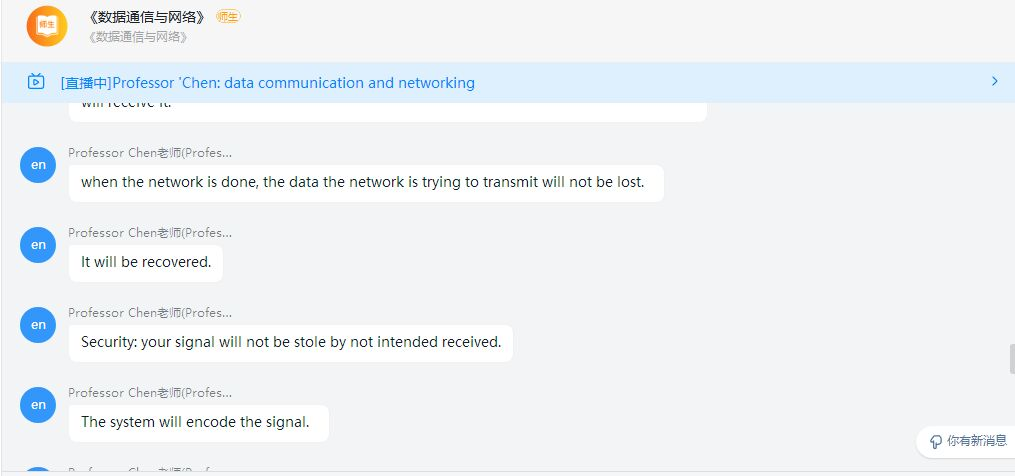Click the orange course avatar icon
Image resolution: width=1015 pixels, height=476 pixels.
[x=47, y=26]
